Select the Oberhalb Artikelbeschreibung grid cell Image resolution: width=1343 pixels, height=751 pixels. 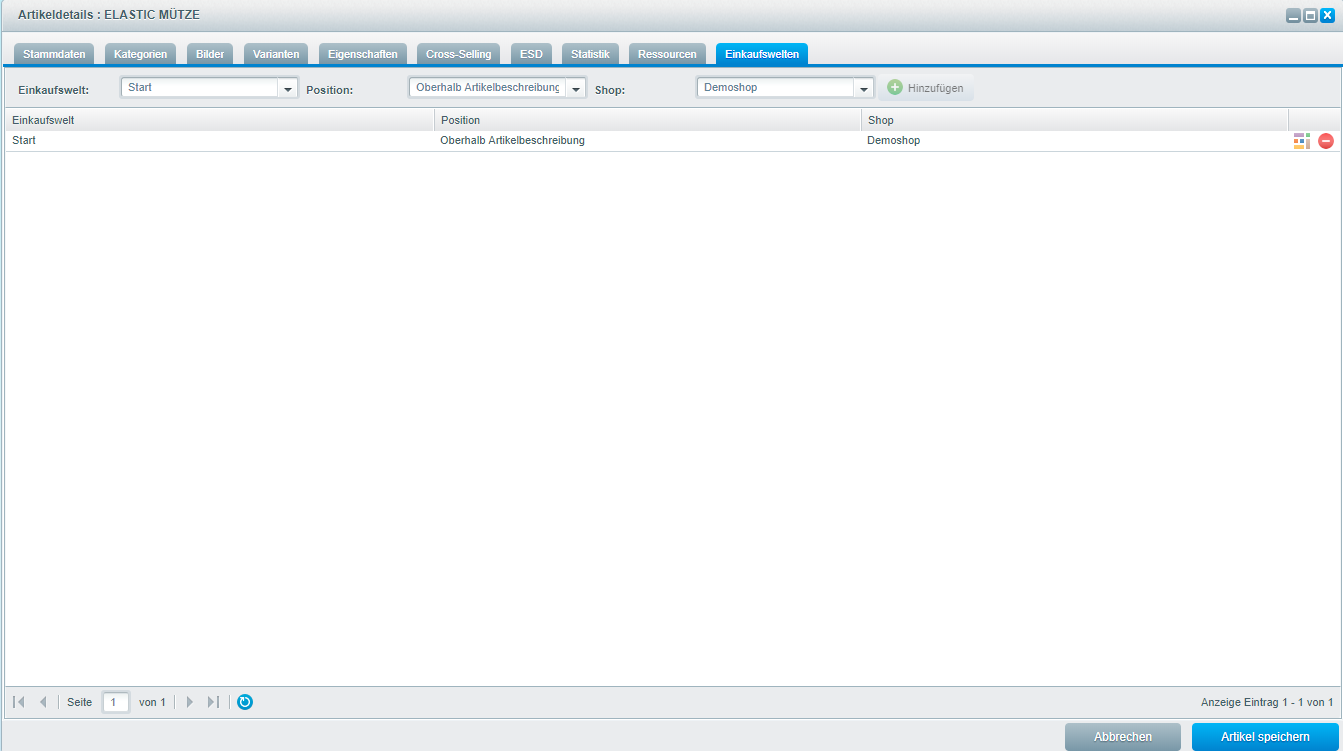pyautogui.click(x=648, y=141)
